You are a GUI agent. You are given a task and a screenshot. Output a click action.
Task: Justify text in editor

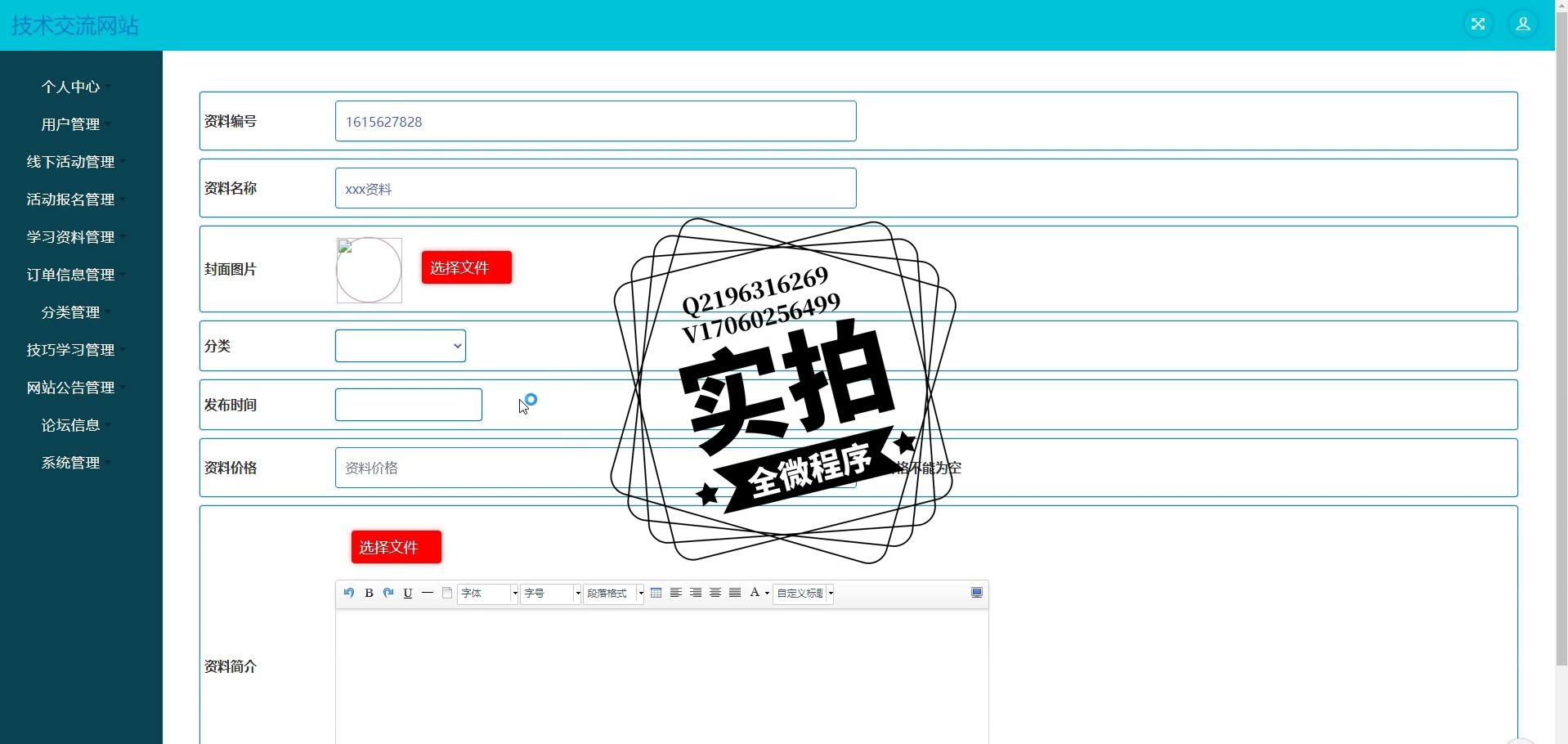pos(735,593)
